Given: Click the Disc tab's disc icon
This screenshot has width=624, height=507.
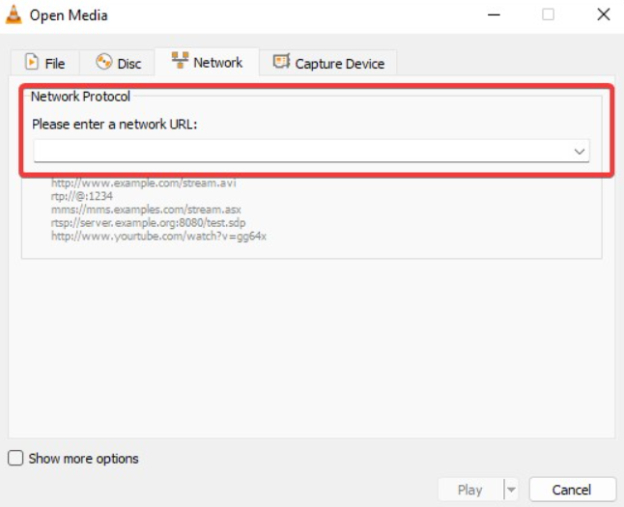Looking at the screenshot, I should pos(104,62).
